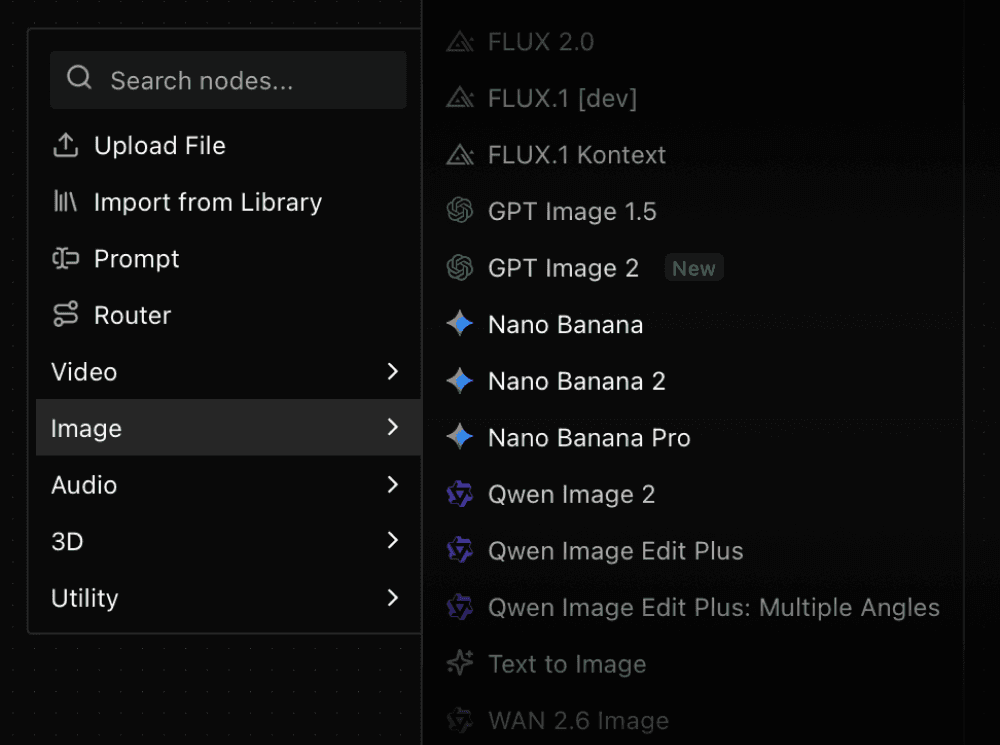
Task: Expand the Utility submenu chevron
Action: click(393, 598)
